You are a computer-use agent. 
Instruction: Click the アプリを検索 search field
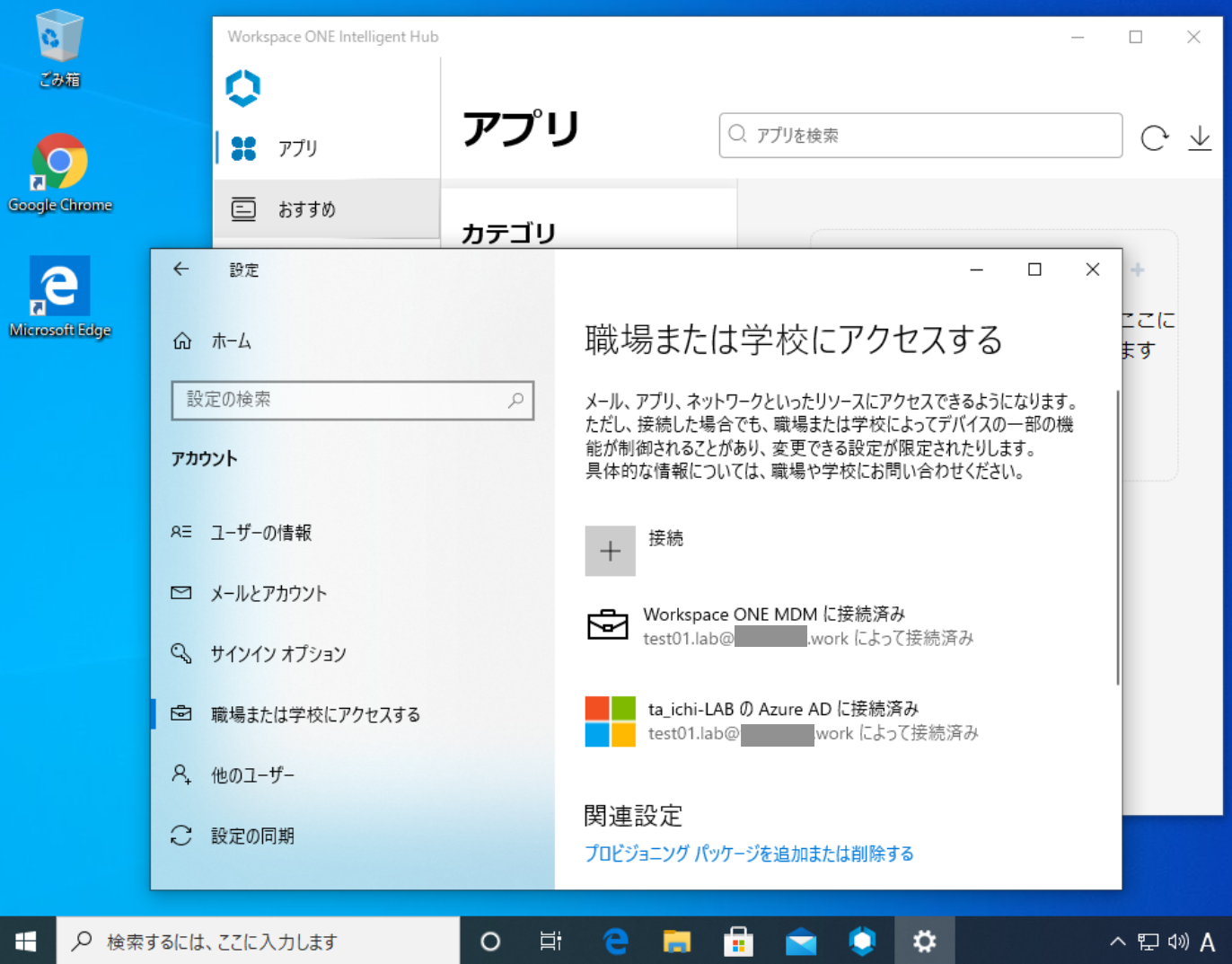(919, 136)
